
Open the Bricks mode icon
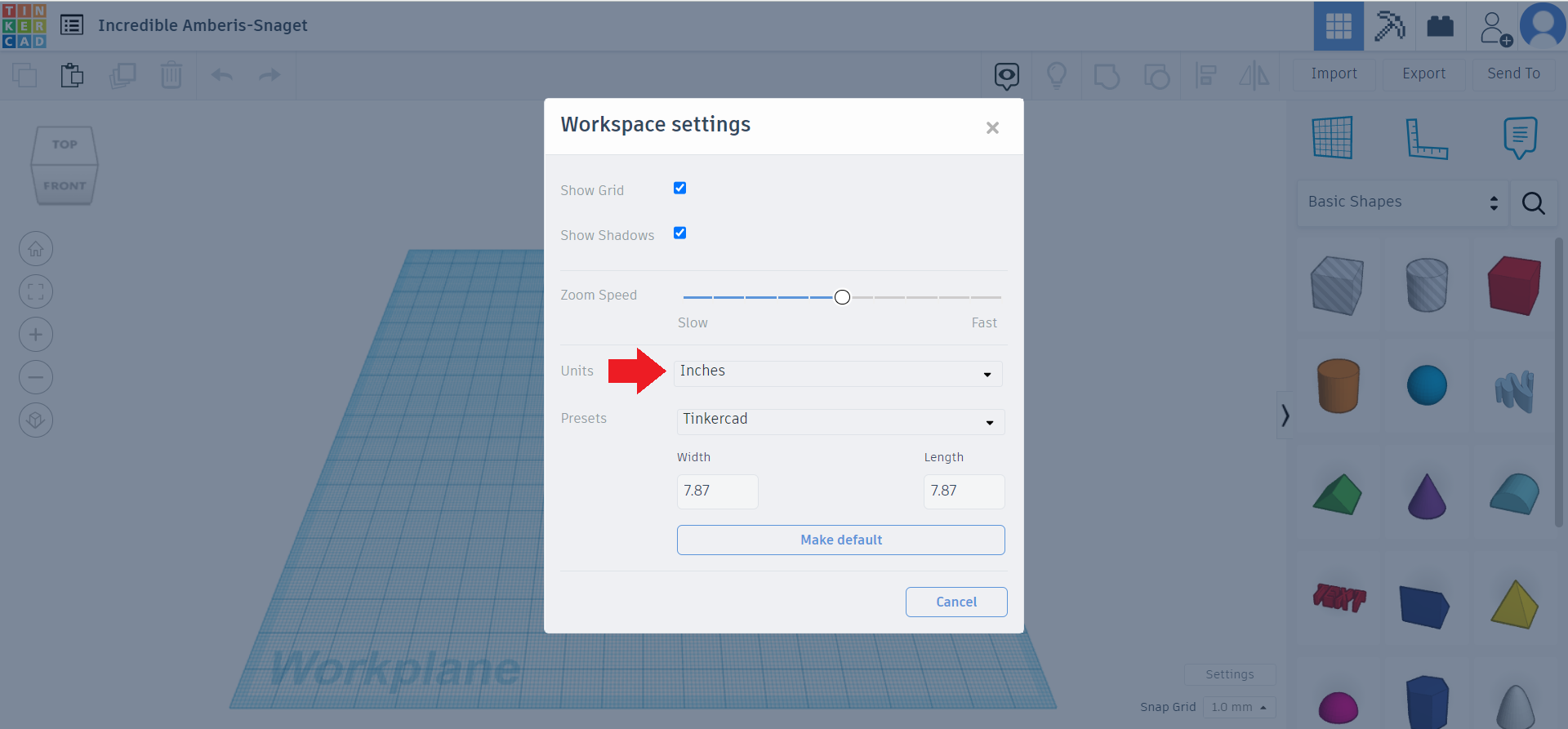(1440, 26)
